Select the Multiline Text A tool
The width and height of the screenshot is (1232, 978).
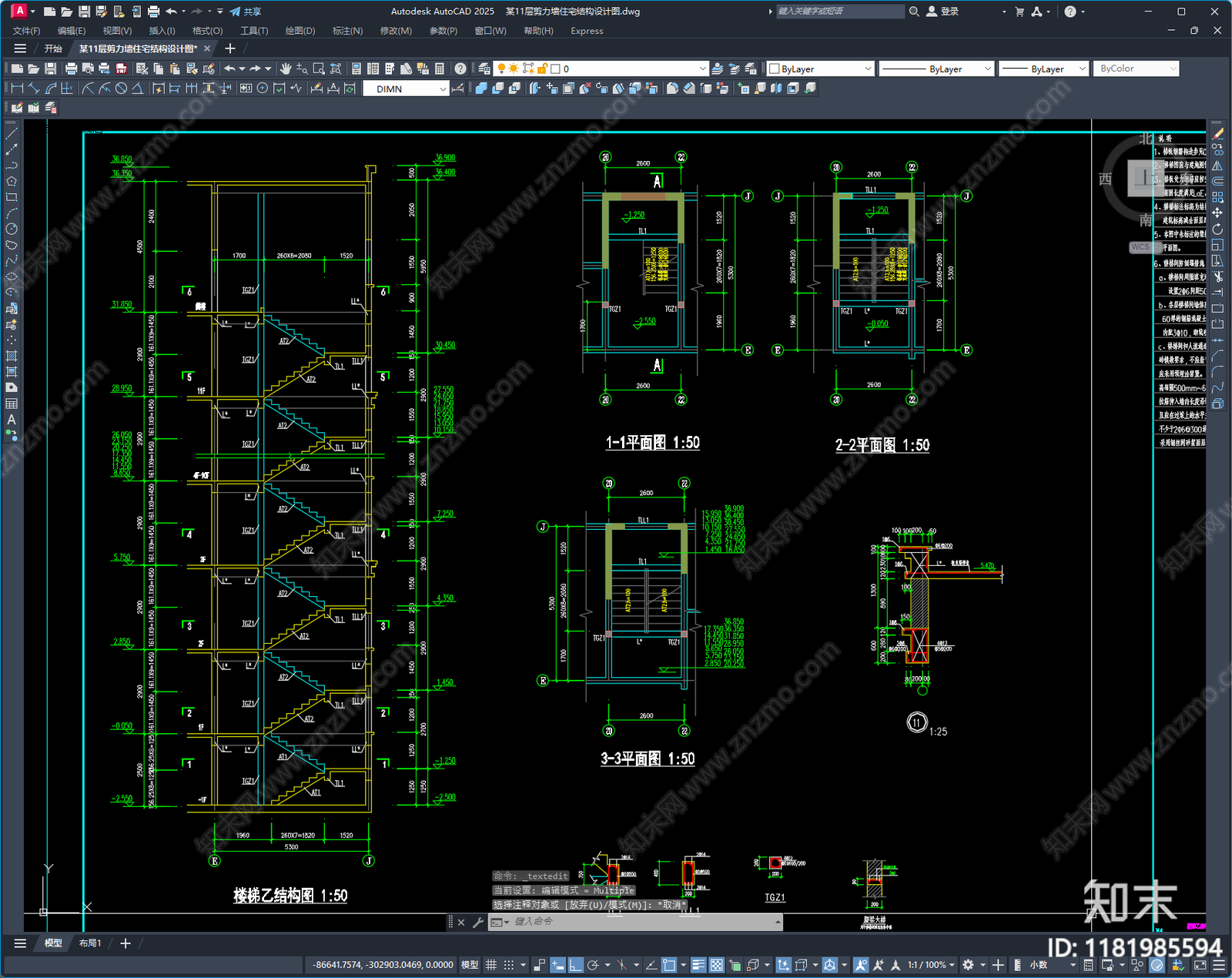coord(12,420)
